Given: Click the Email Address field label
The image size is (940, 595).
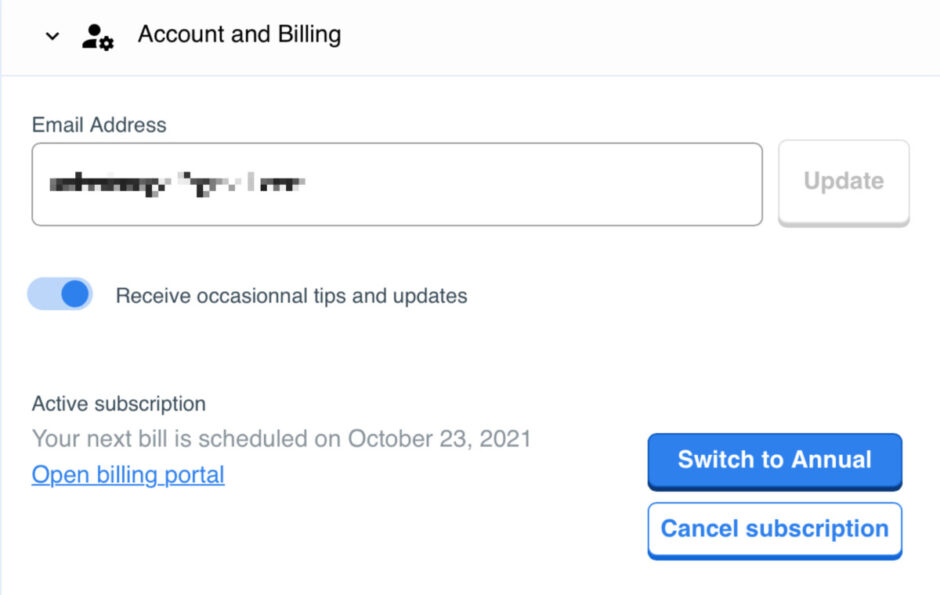Looking at the screenshot, I should (x=99, y=125).
